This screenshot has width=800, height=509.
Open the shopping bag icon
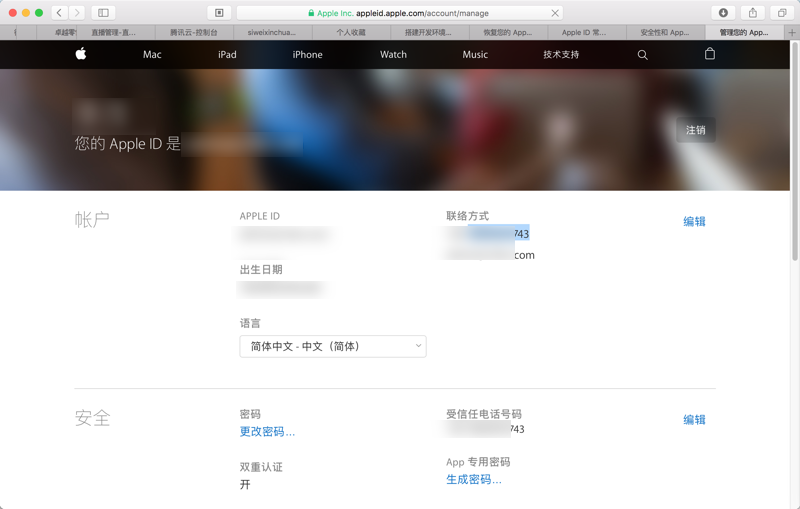(710, 54)
